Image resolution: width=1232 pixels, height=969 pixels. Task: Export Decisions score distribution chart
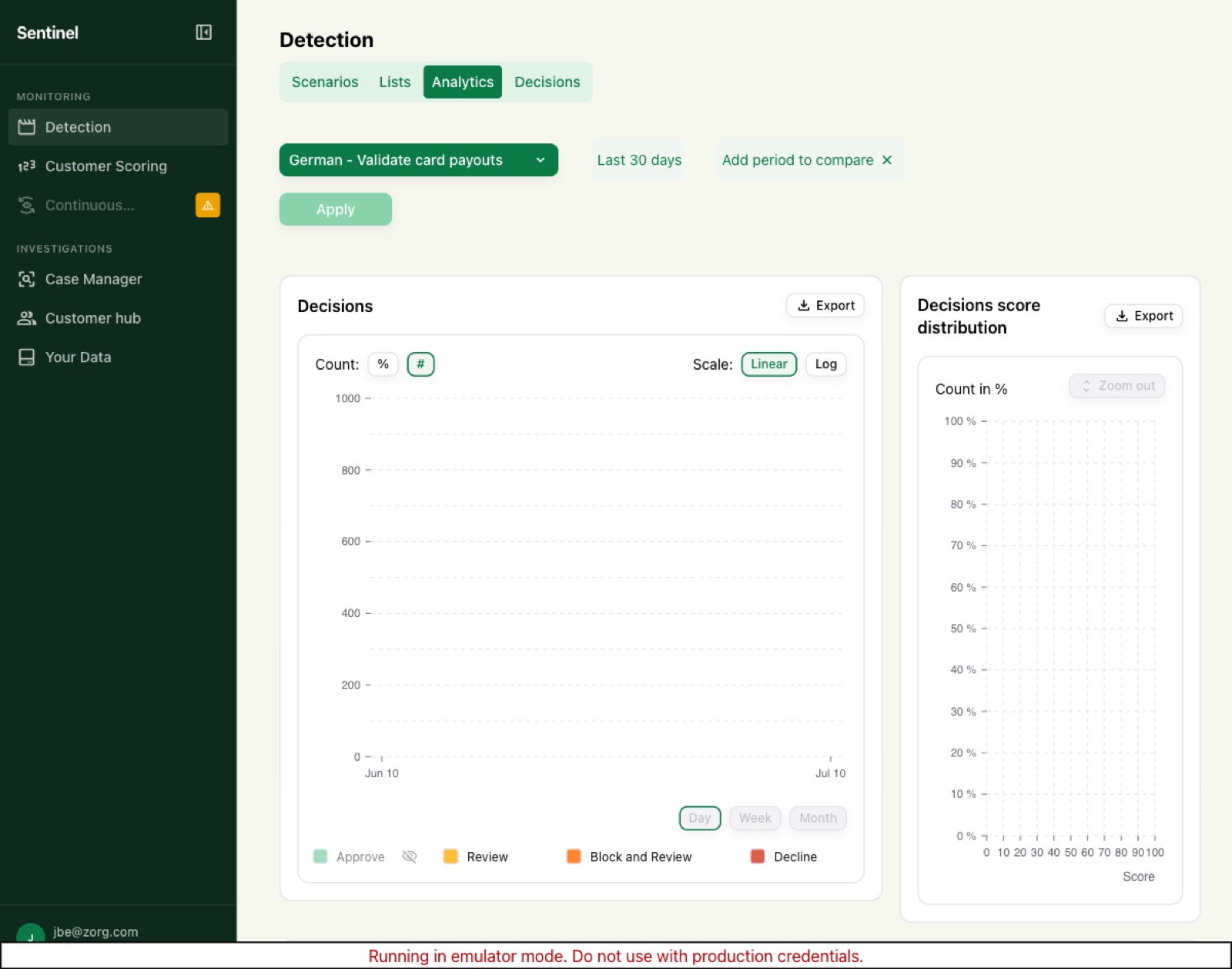click(x=1143, y=316)
